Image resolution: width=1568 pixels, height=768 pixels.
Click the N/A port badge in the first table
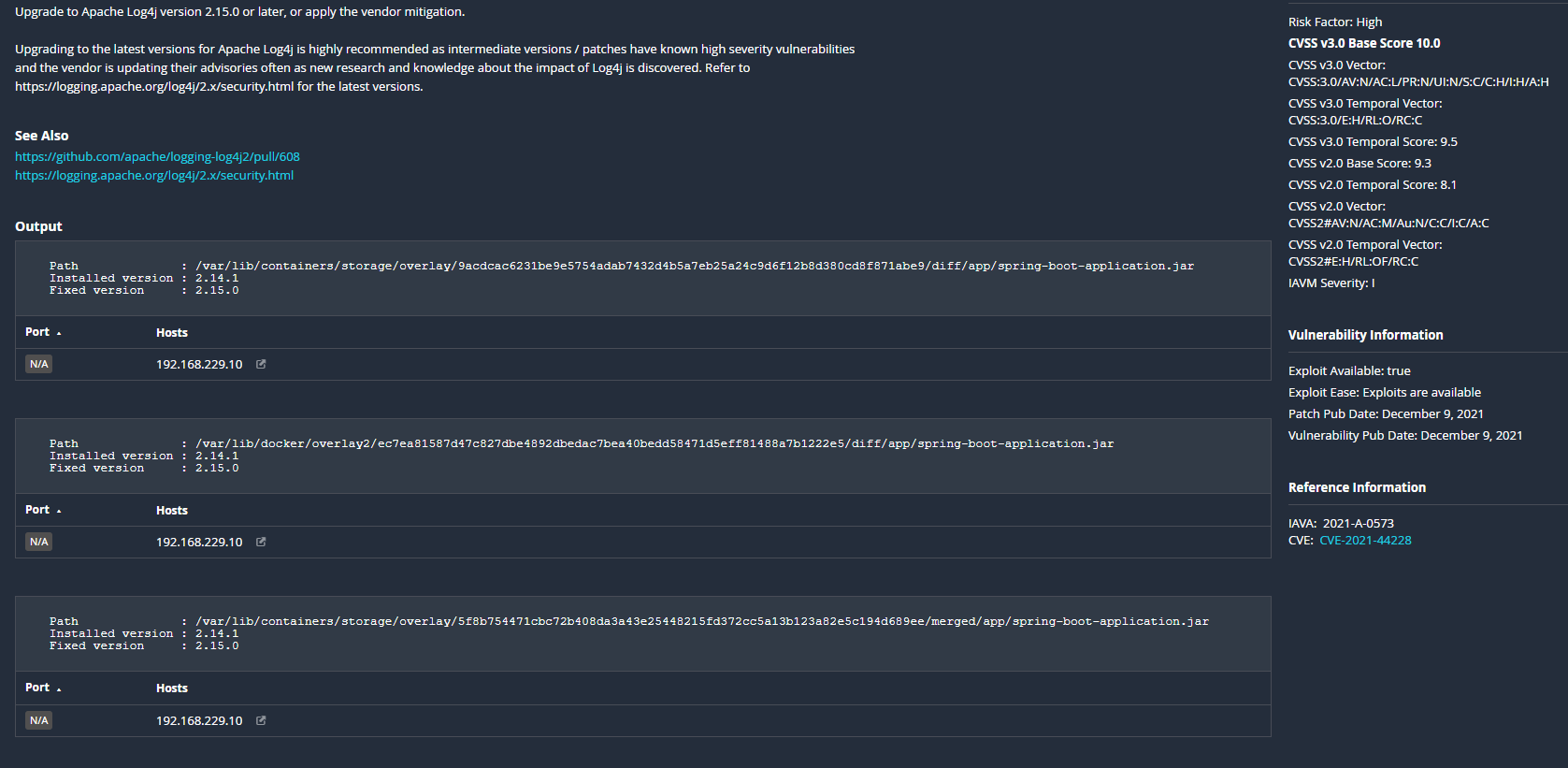[x=38, y=363]
